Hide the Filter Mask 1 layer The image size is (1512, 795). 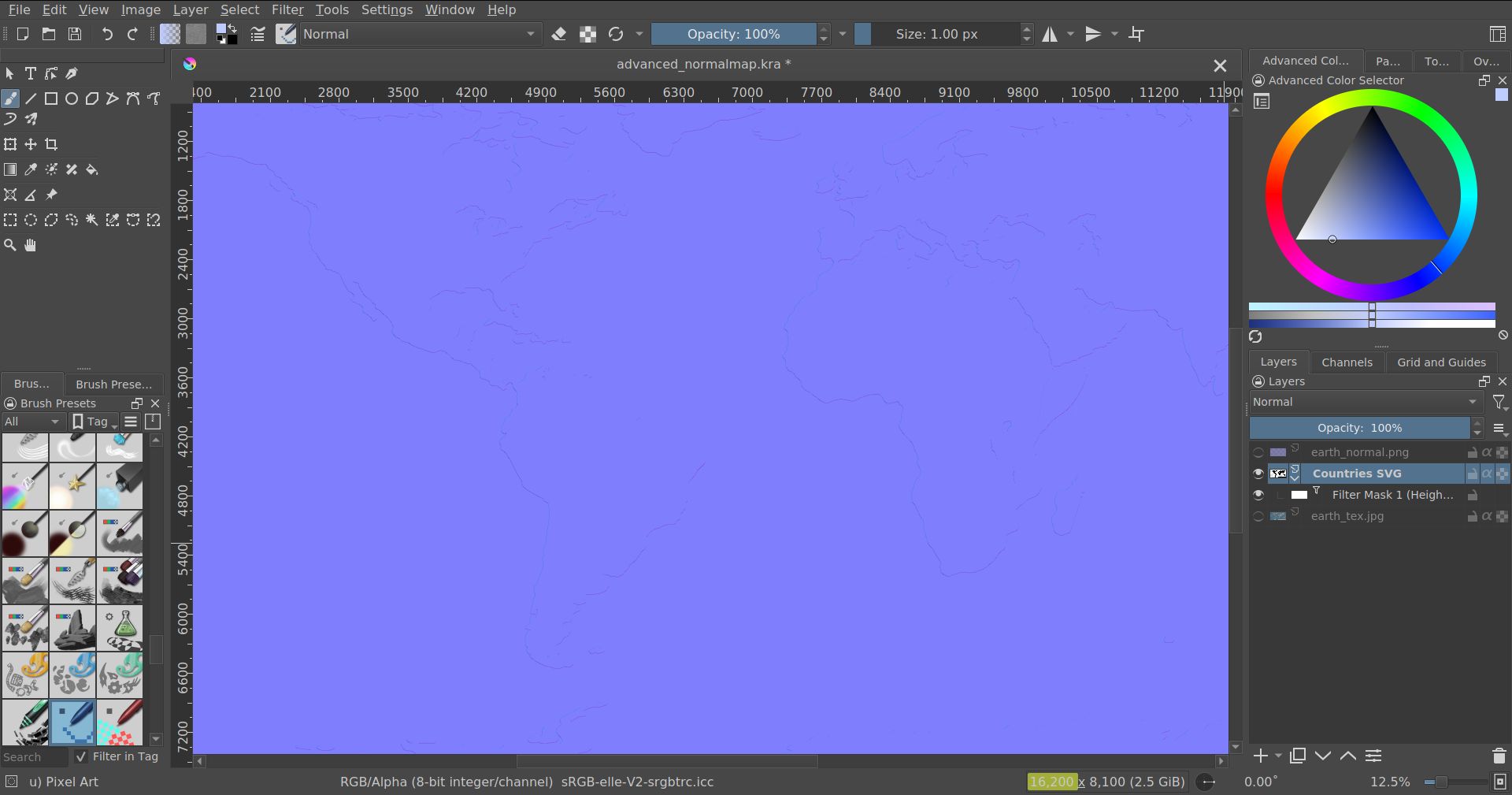coord(1258,495)
